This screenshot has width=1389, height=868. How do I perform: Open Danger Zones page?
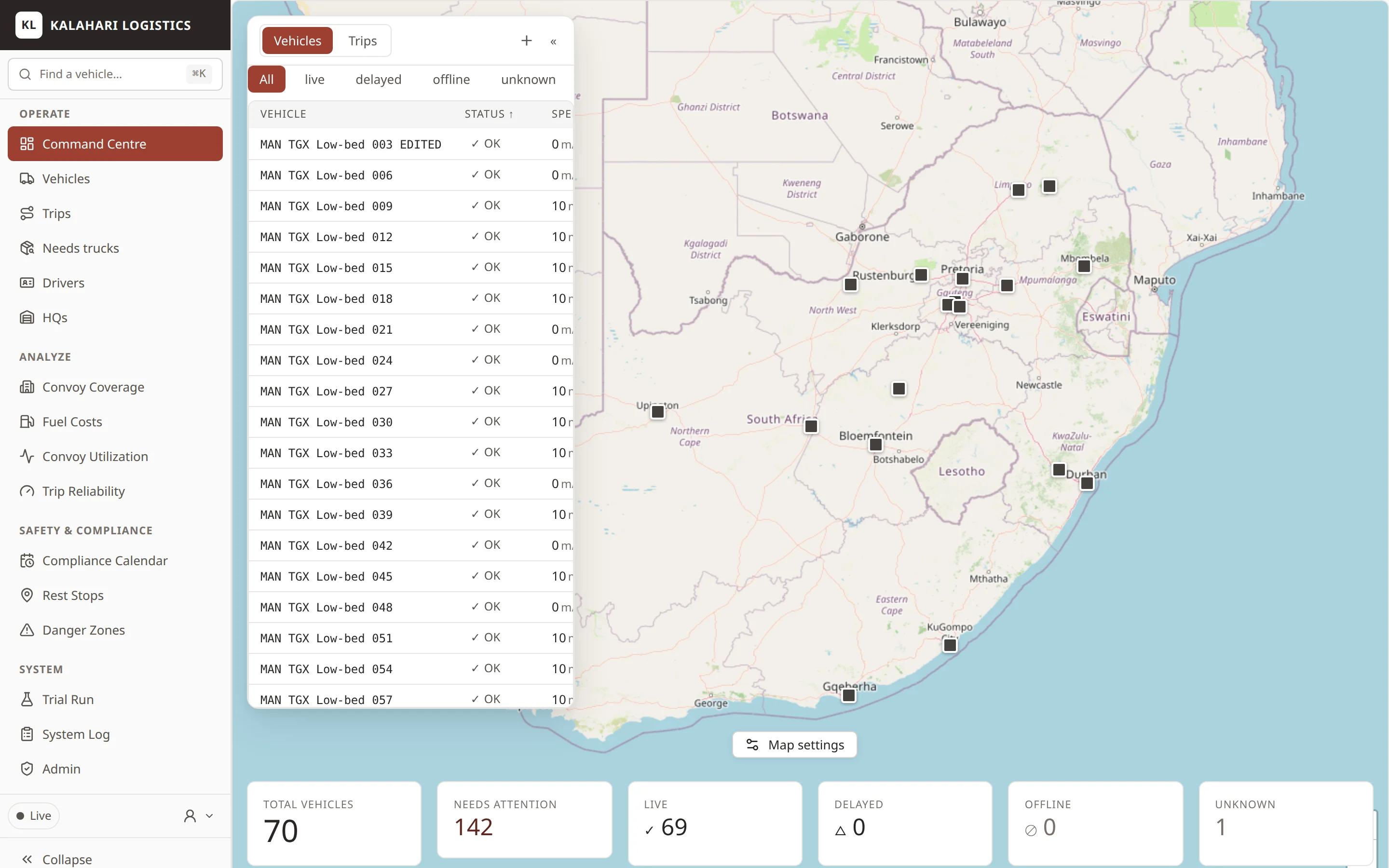tap(115, 630)
